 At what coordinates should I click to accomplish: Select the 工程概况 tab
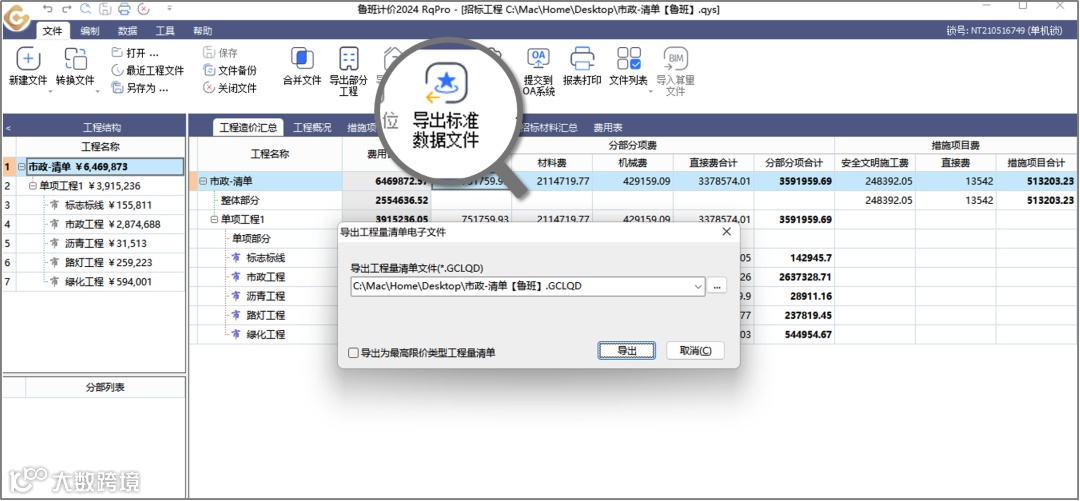point(312,127)
